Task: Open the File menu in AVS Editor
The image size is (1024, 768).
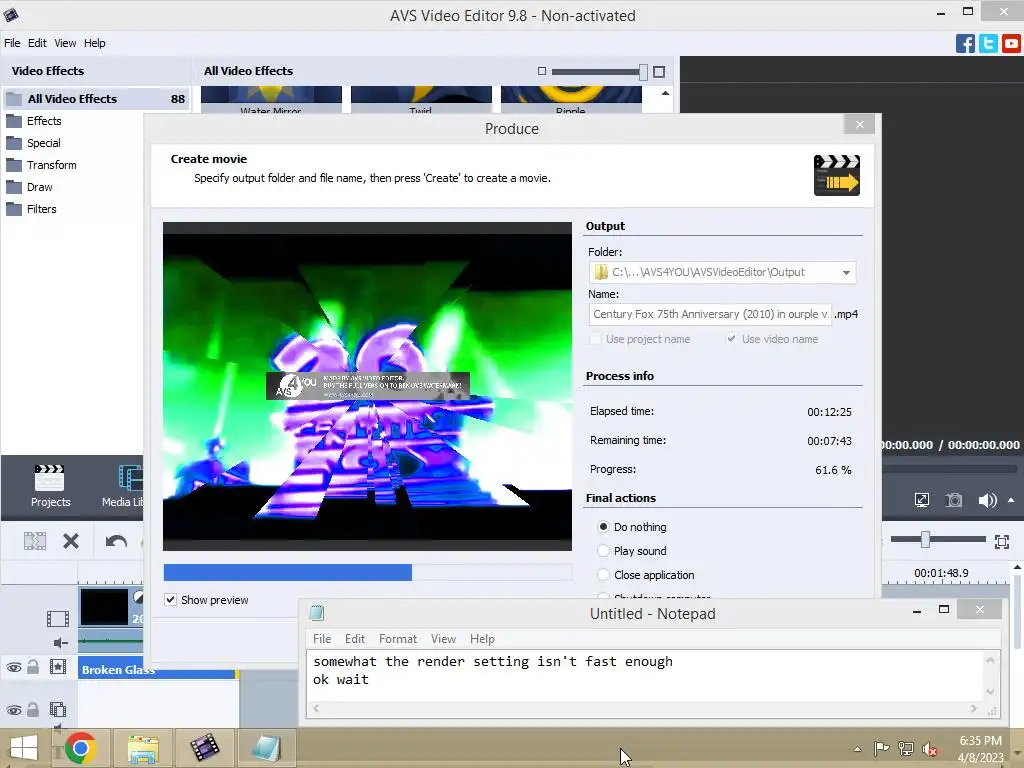Action: [12, 43]
